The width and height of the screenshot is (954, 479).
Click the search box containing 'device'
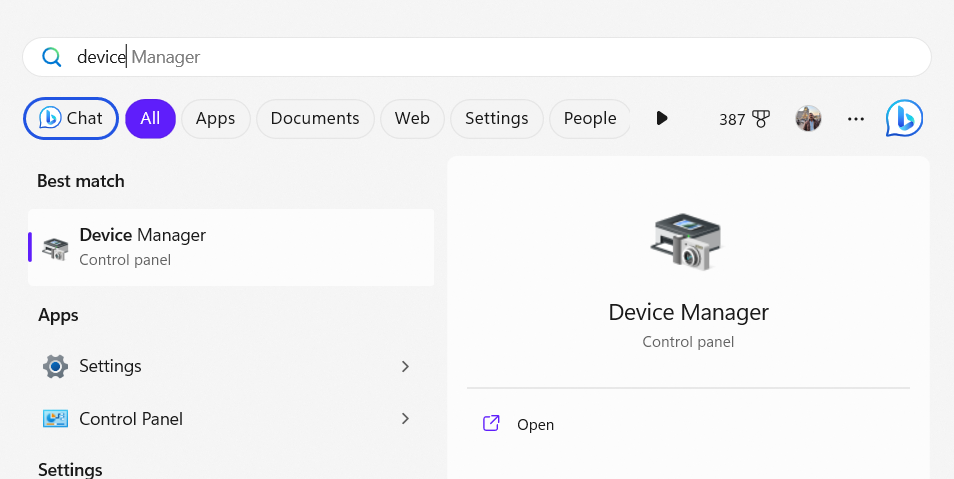coord(476,57)
